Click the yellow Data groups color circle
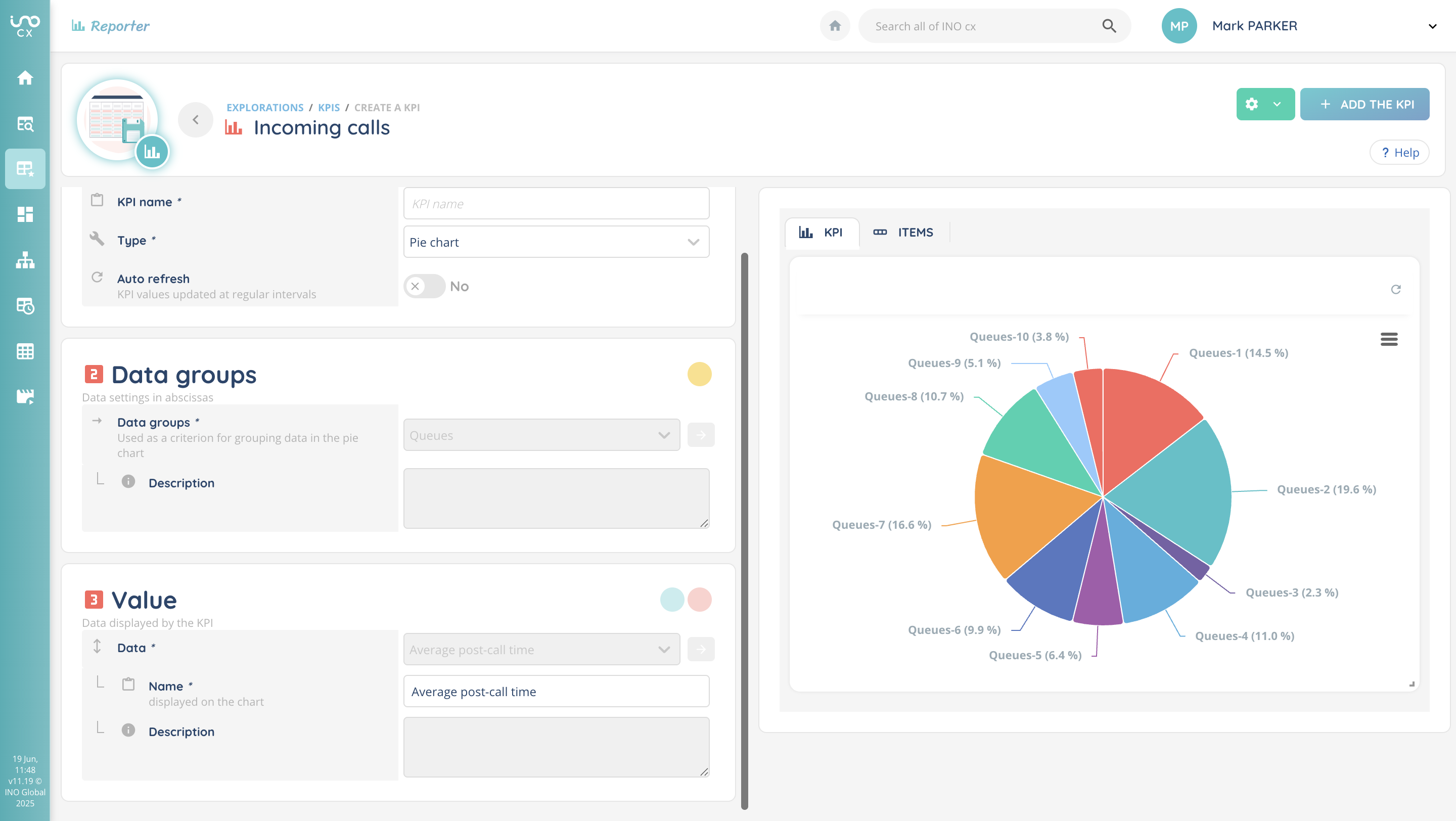The image size is (1456, 821). click(x=699, y=374)
